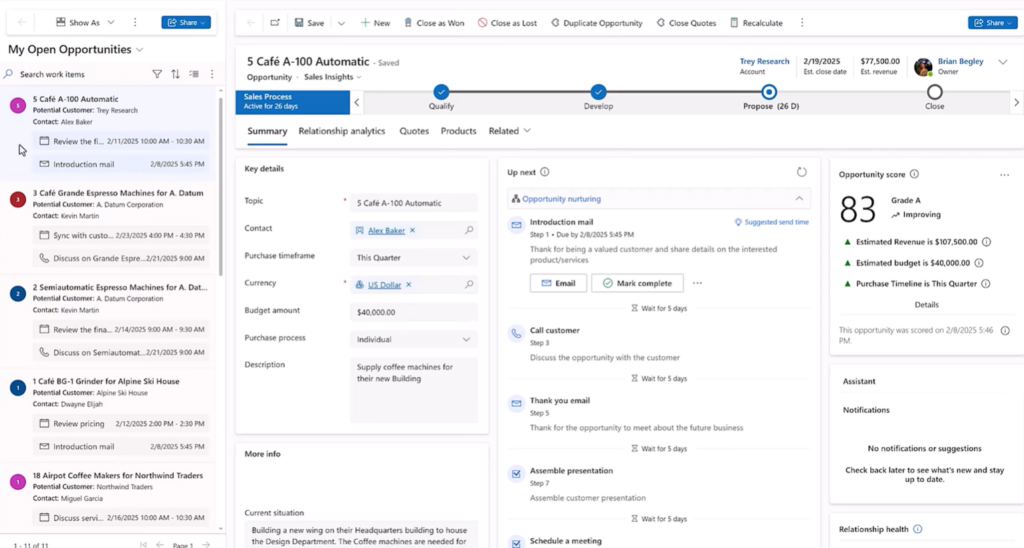Collapse the Opportunity nurturing sequence
Viewport: 1024px width, 548px height.
coord(799,199)
